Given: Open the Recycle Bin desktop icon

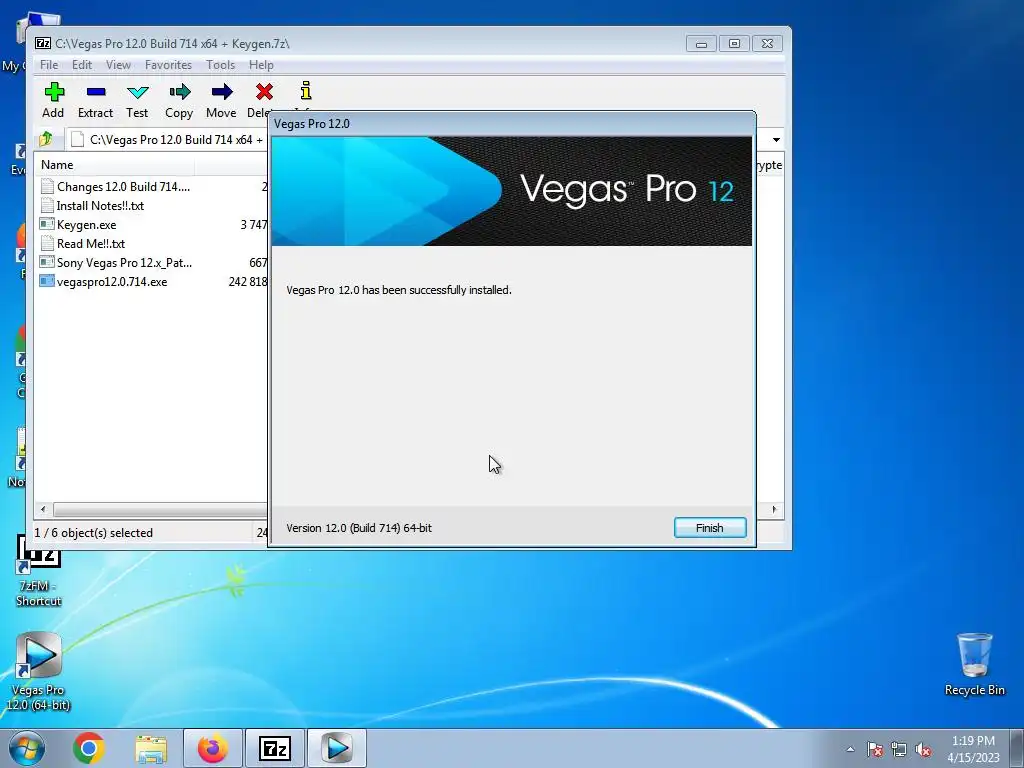Looking at the screenshot, I should (974, 664).
